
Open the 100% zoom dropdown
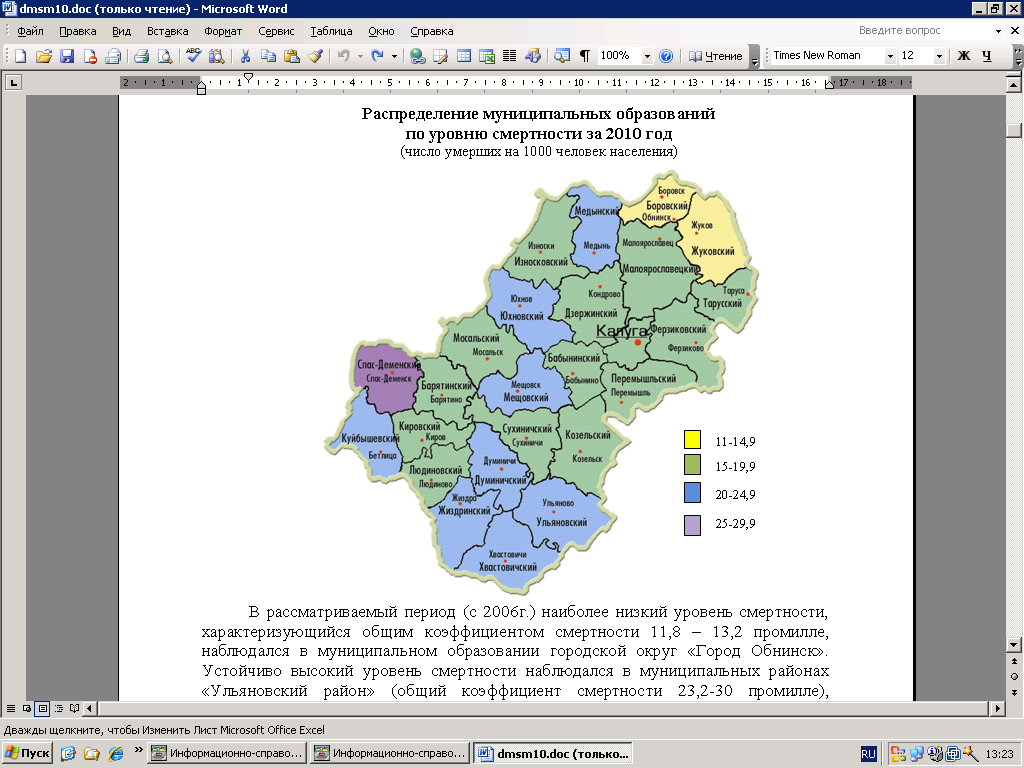pos(647,56)
